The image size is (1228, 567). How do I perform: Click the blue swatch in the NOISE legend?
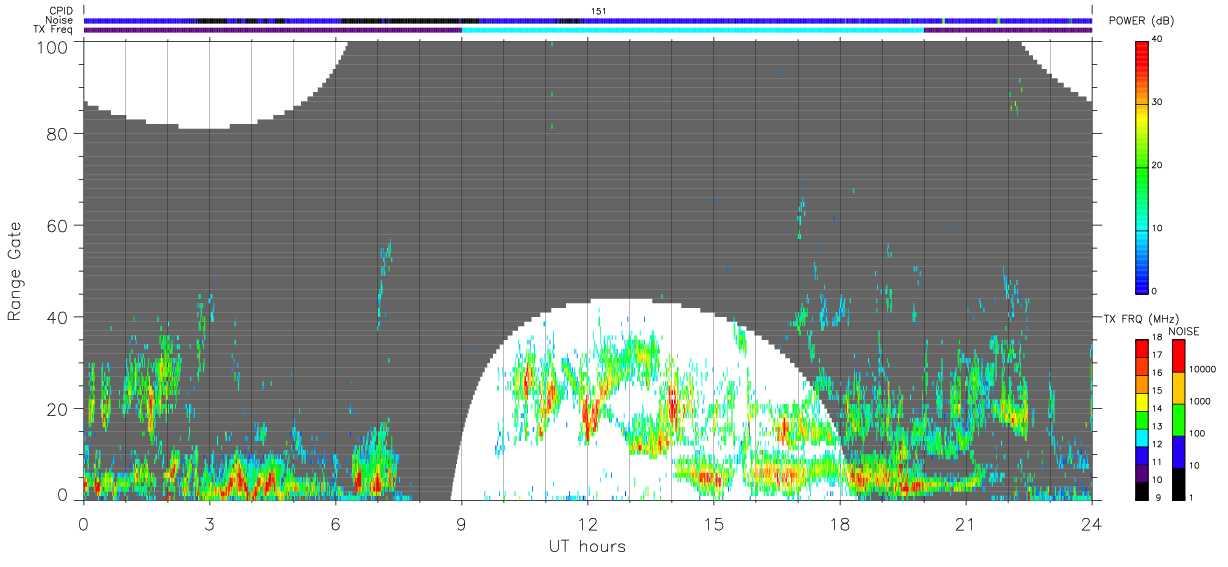[x=1178, y=451]
